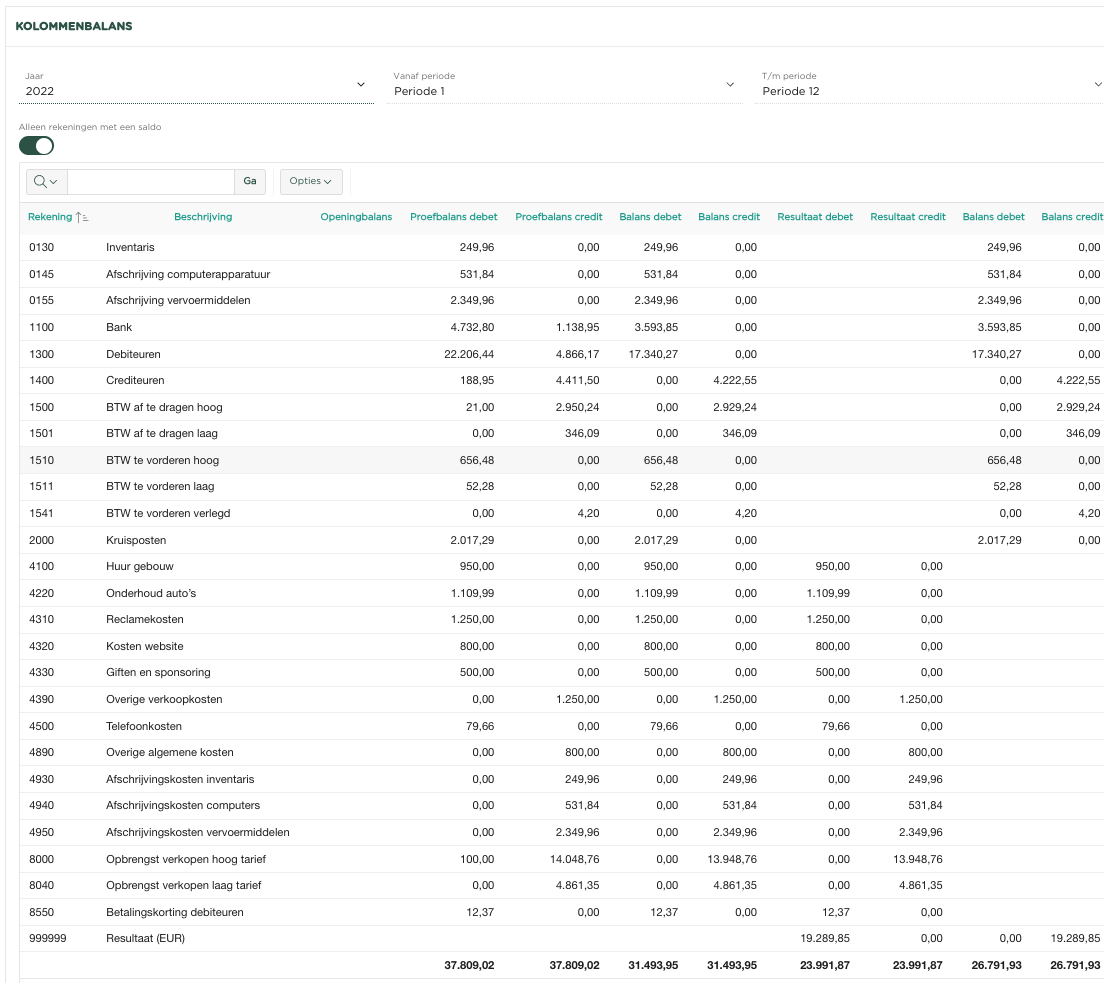Click the ascending sort icon beside Rekening
The image size is (1113, 983).
click(x=84, y=217)
